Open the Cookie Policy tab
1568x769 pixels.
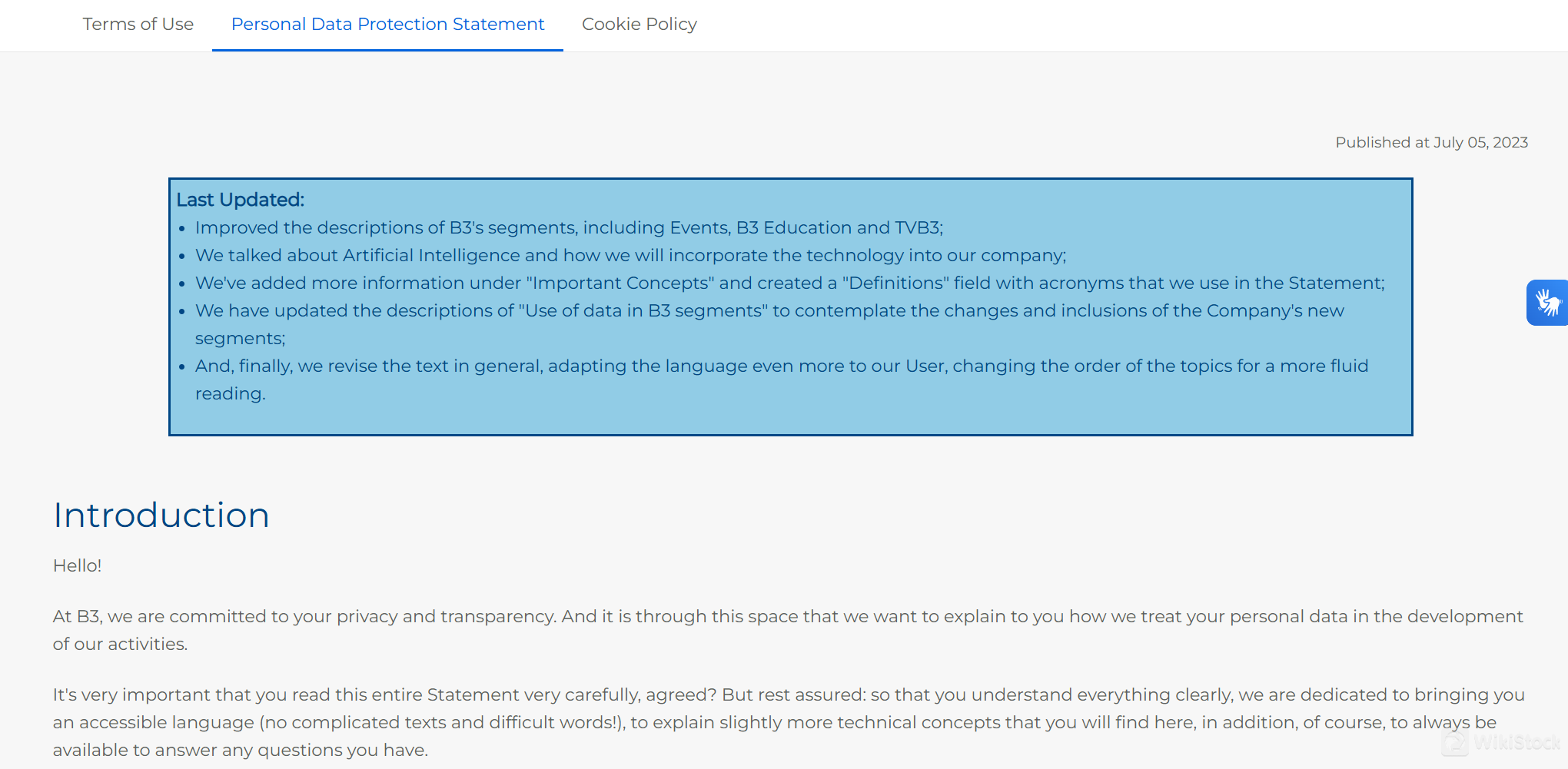click(639, 24)
